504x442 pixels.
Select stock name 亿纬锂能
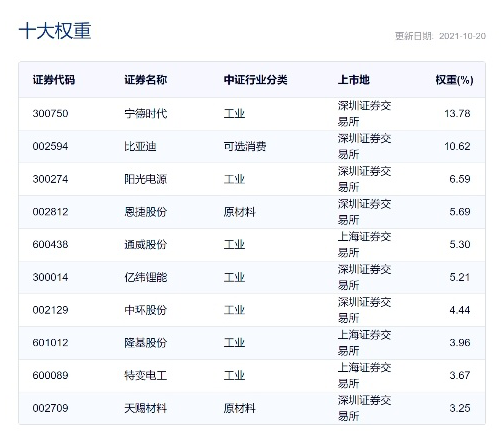pos(146,277)
